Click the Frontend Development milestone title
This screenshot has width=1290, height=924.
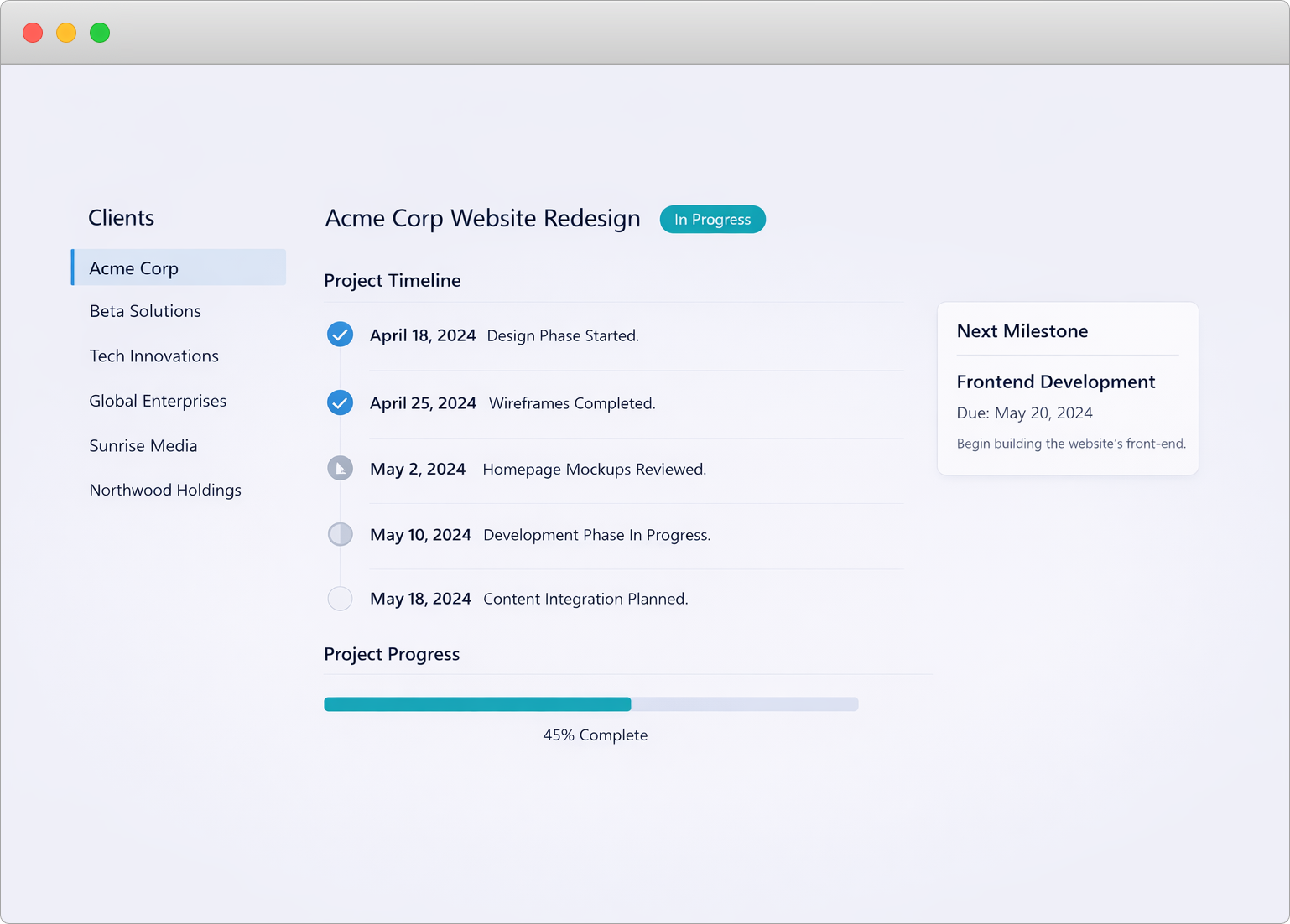1055,382
